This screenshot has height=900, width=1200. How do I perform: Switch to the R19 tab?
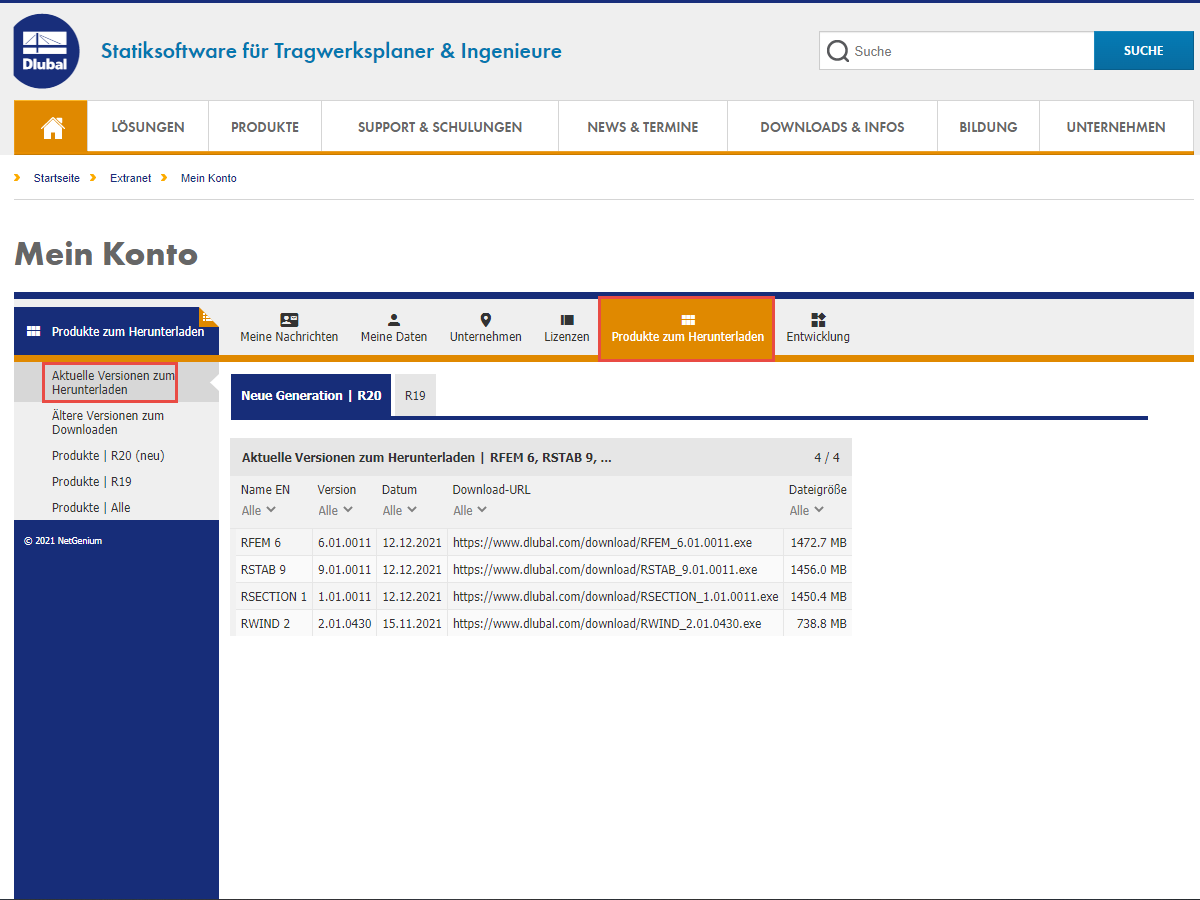(415, 395)
